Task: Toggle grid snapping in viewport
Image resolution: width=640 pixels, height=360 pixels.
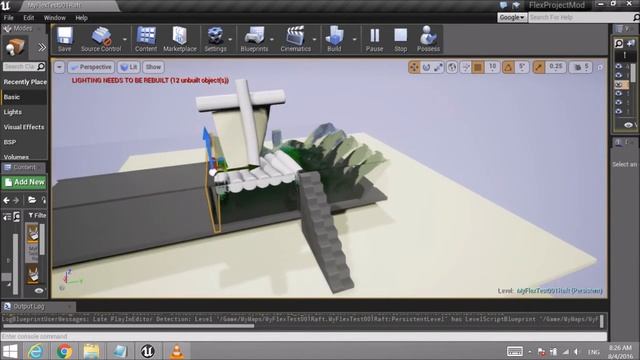Action: click(x=478, y=67)
